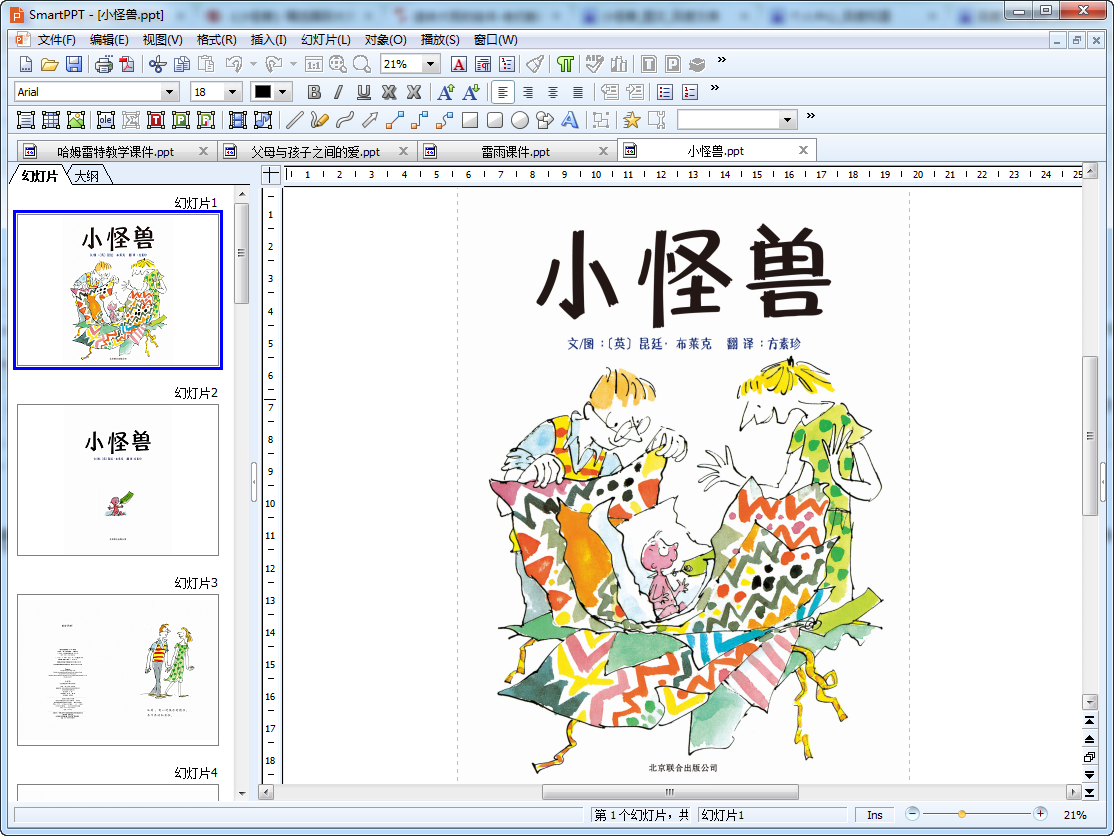Select the freehand scribble pencil tool

click(319, 120)
